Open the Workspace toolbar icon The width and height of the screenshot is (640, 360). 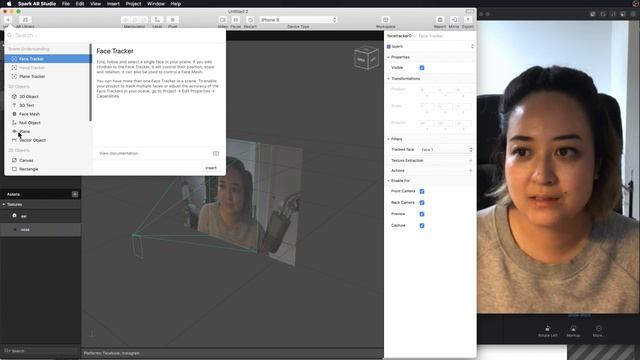[385, 20]
